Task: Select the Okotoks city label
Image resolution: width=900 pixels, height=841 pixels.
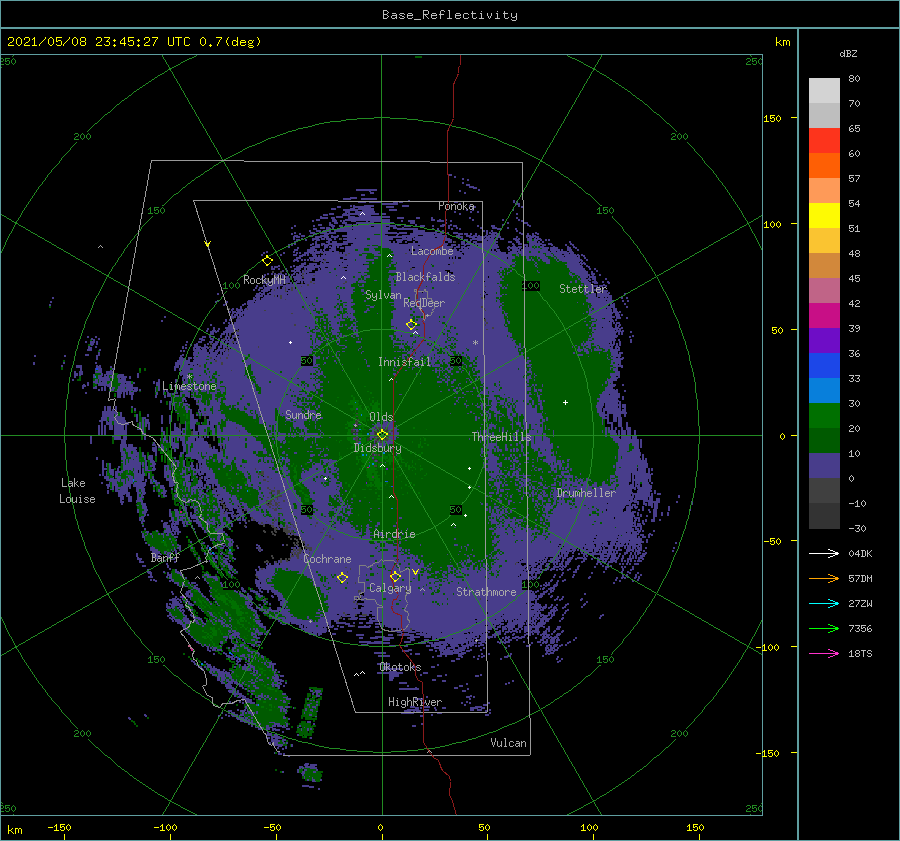Action: tap(400, 667)
